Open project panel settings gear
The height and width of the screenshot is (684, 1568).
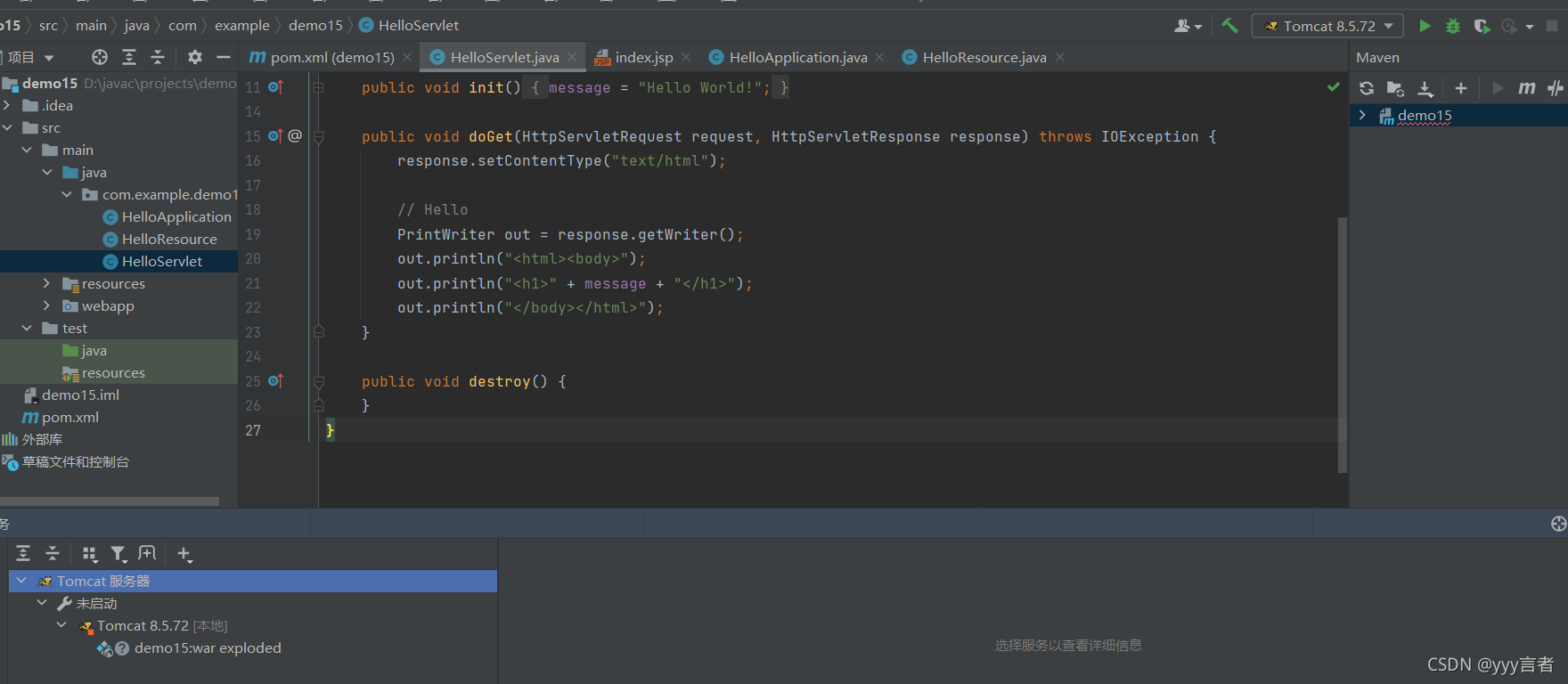pyautogui.click(x=195, y=57)
